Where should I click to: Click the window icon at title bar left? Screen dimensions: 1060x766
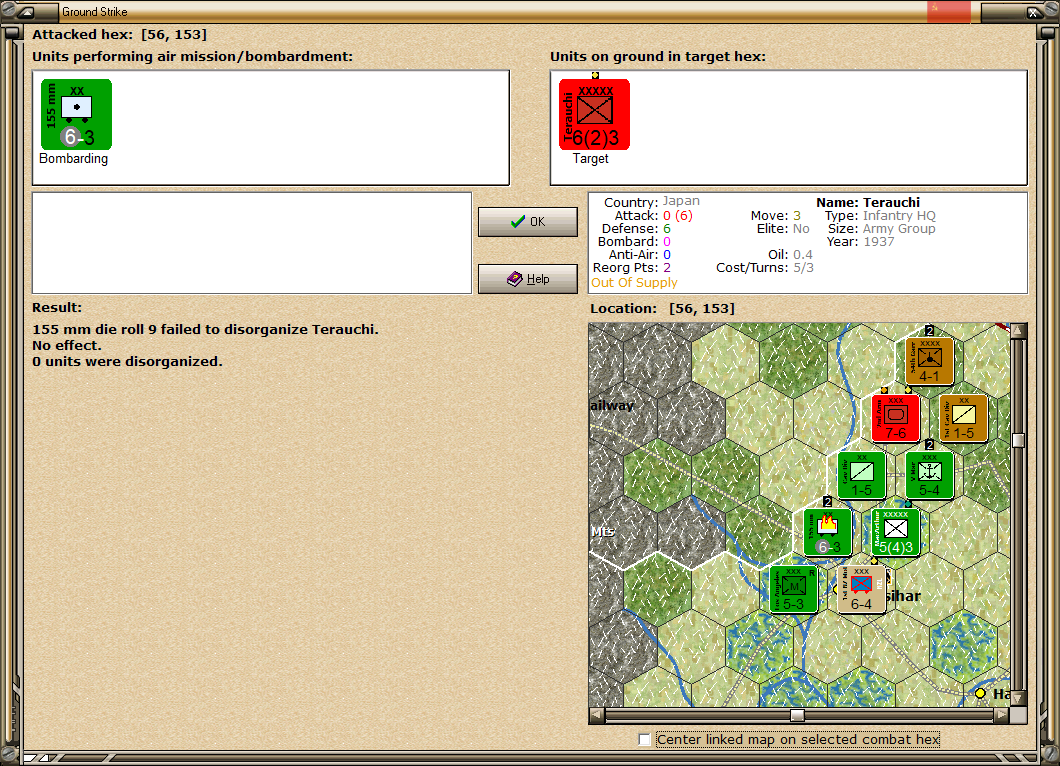pyautogui.click(x=25, y=11)
